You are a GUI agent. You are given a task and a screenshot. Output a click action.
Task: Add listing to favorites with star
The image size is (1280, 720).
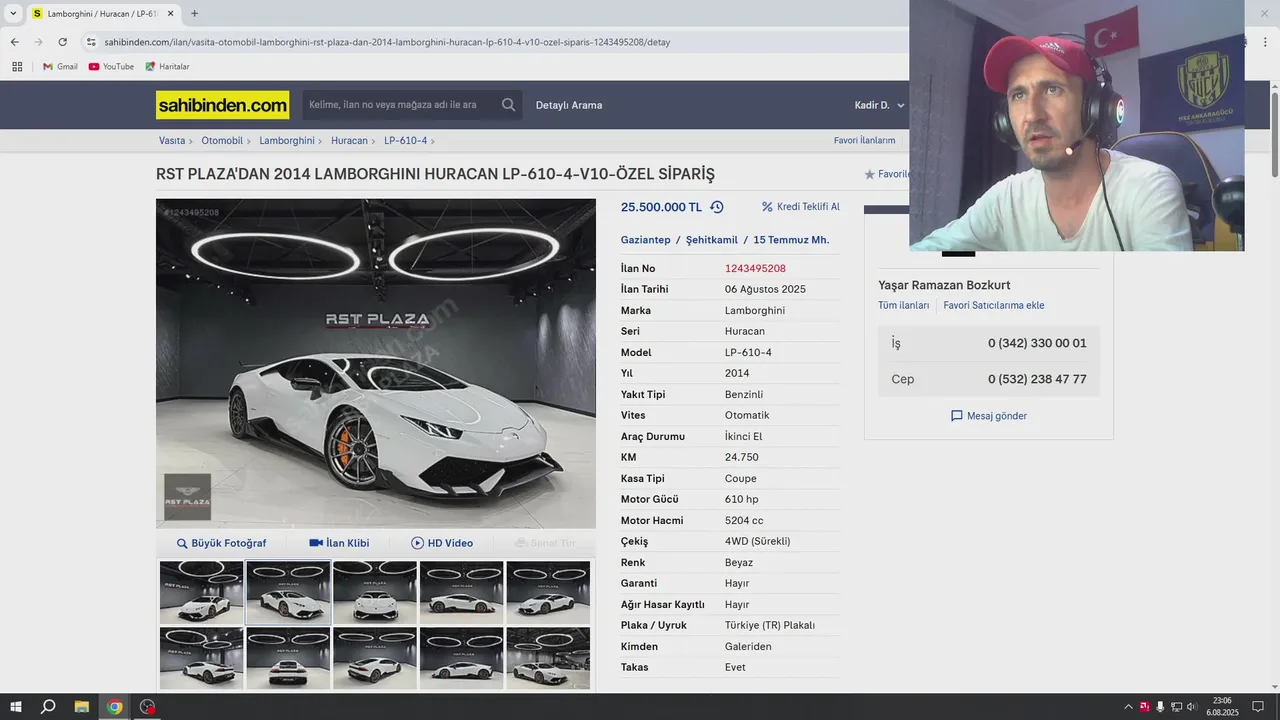(869, 174)
